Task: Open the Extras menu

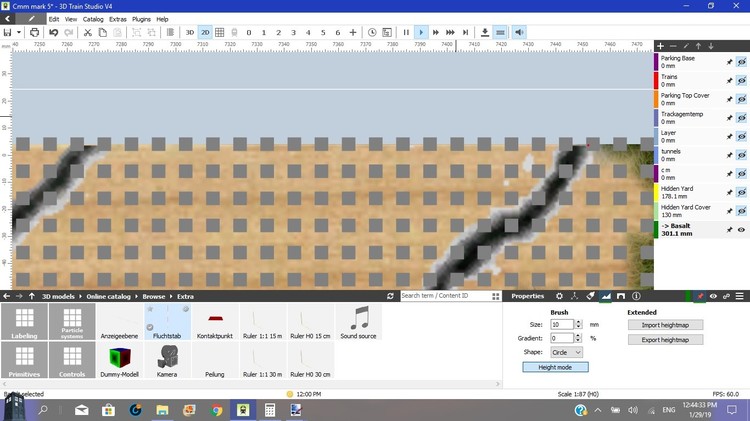Action: tap(118, 19)
